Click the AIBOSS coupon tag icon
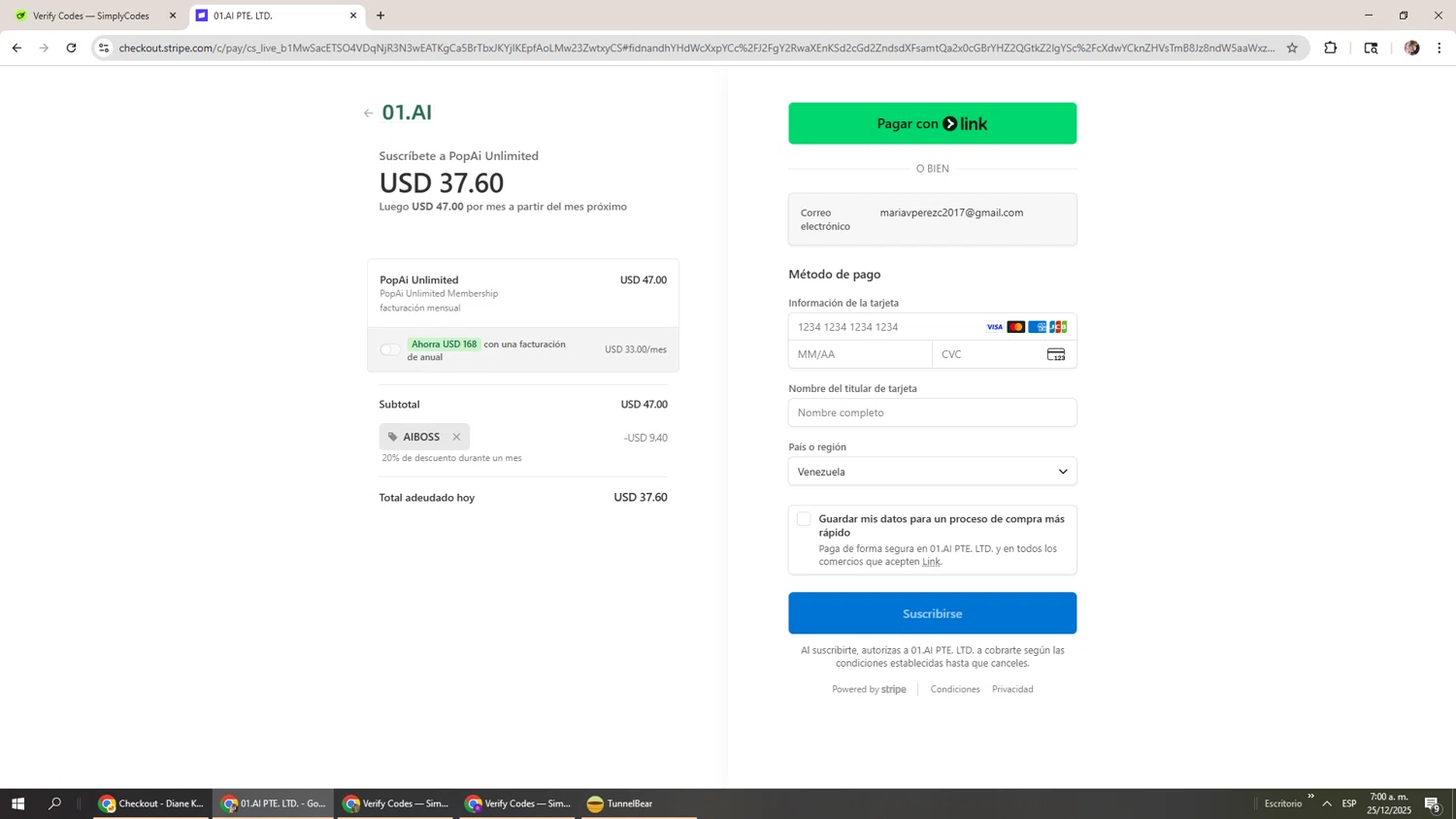This screenshot has width=1456, height=819. coord(393,437)
